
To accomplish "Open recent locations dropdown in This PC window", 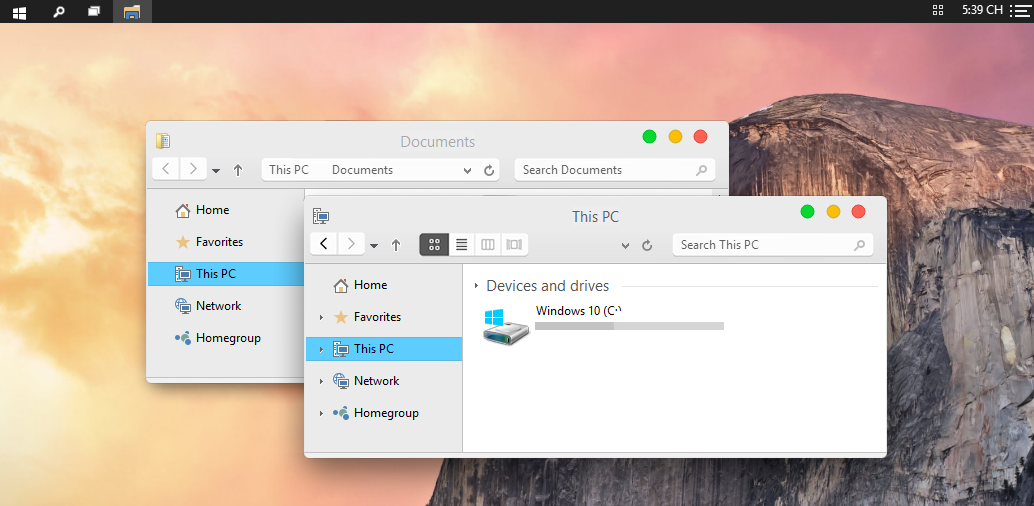I will tap(374, 246).
